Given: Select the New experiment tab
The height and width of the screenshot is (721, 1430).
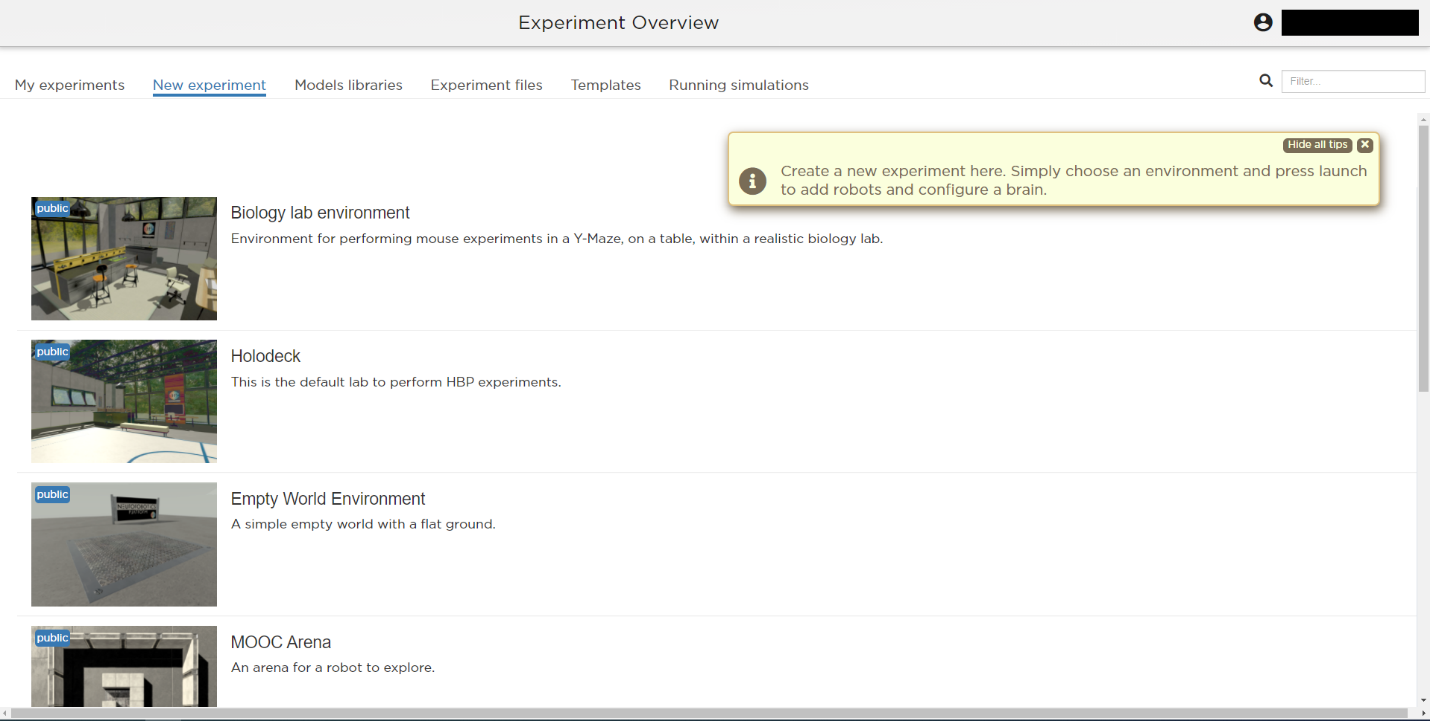Looking at the screenshot, I should (x=209, y=85).
